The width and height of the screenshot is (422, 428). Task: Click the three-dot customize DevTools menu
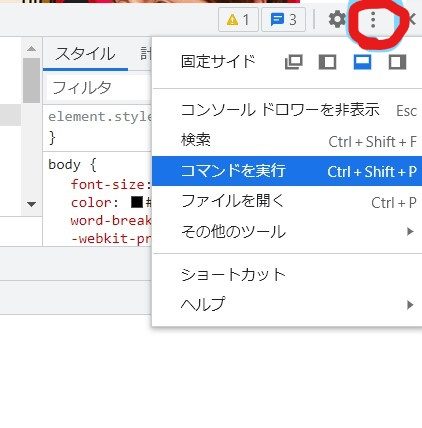[373, 20]
